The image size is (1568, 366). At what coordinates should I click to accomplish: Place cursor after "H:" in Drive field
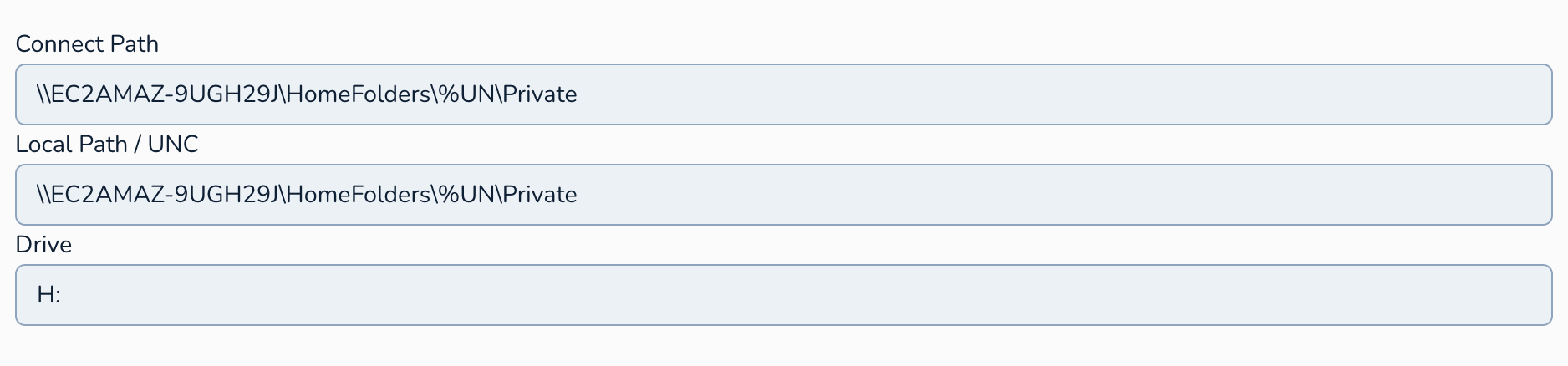[62, 295]
